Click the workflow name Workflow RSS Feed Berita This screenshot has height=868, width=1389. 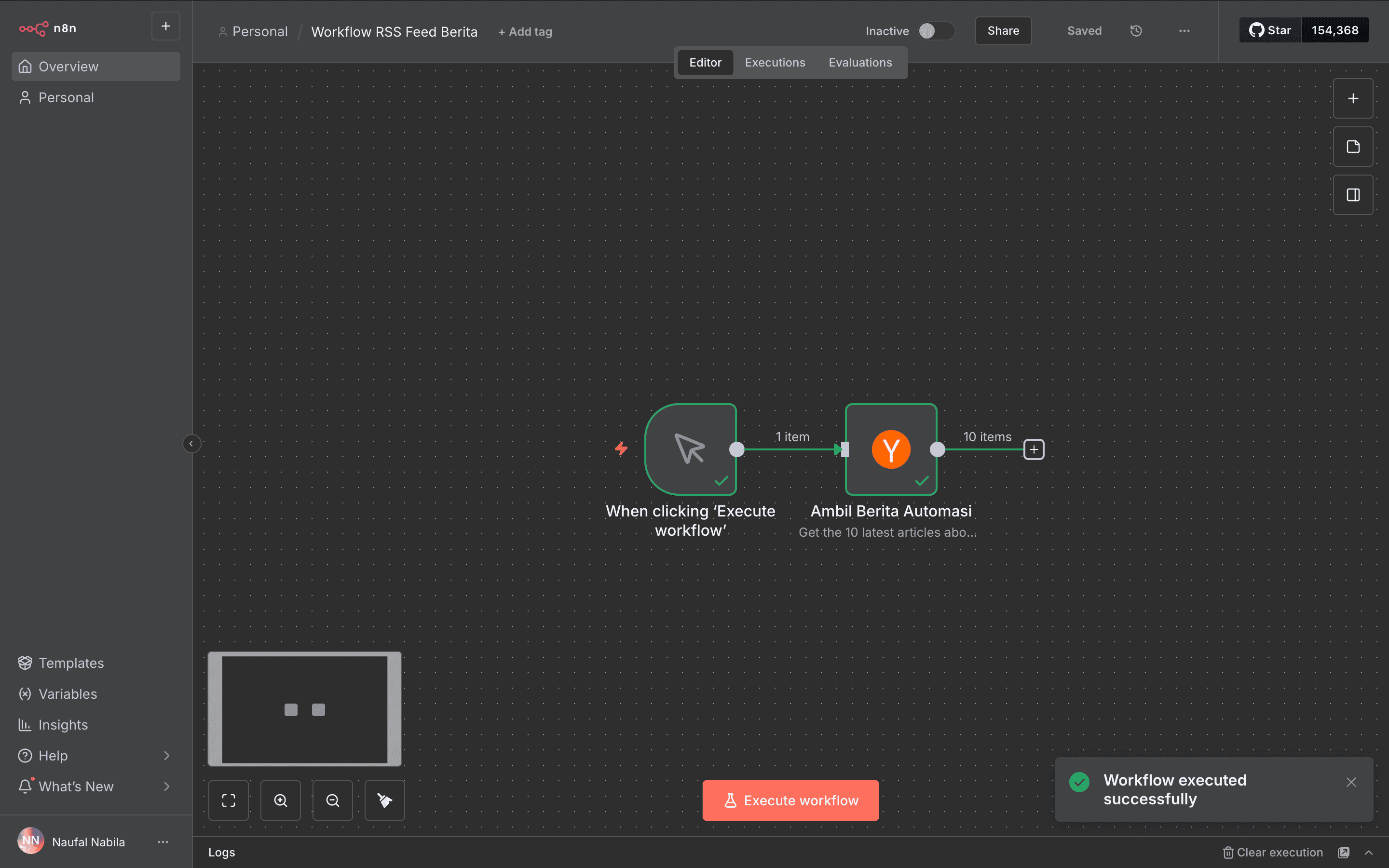tap(395, 31)
